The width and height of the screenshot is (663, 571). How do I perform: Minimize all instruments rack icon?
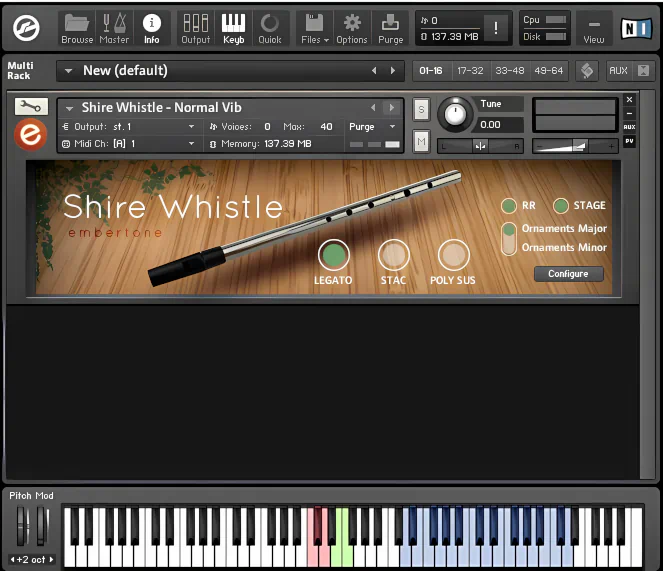tap(587, 71)
